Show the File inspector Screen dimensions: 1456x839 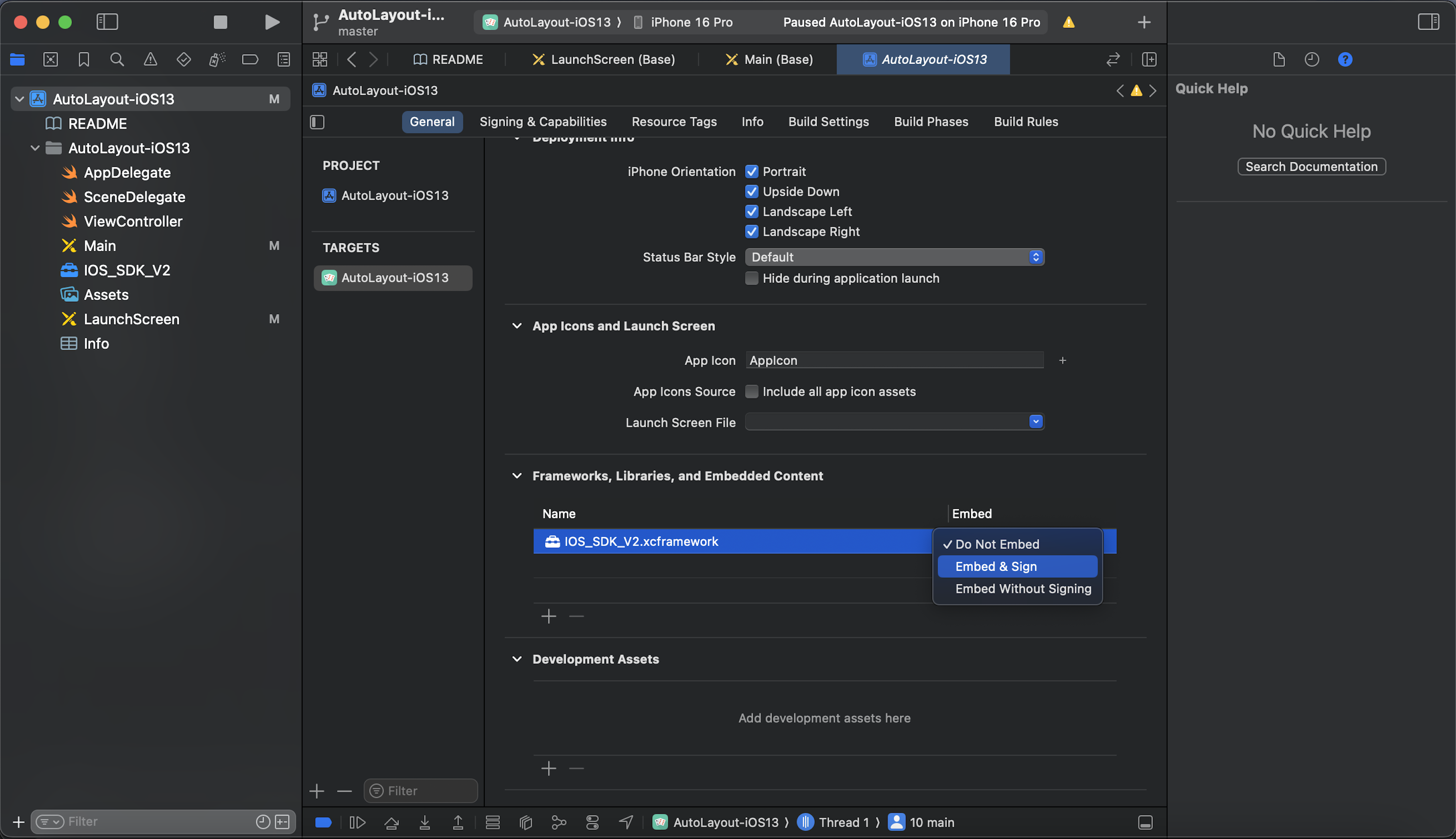(1279, 59)
